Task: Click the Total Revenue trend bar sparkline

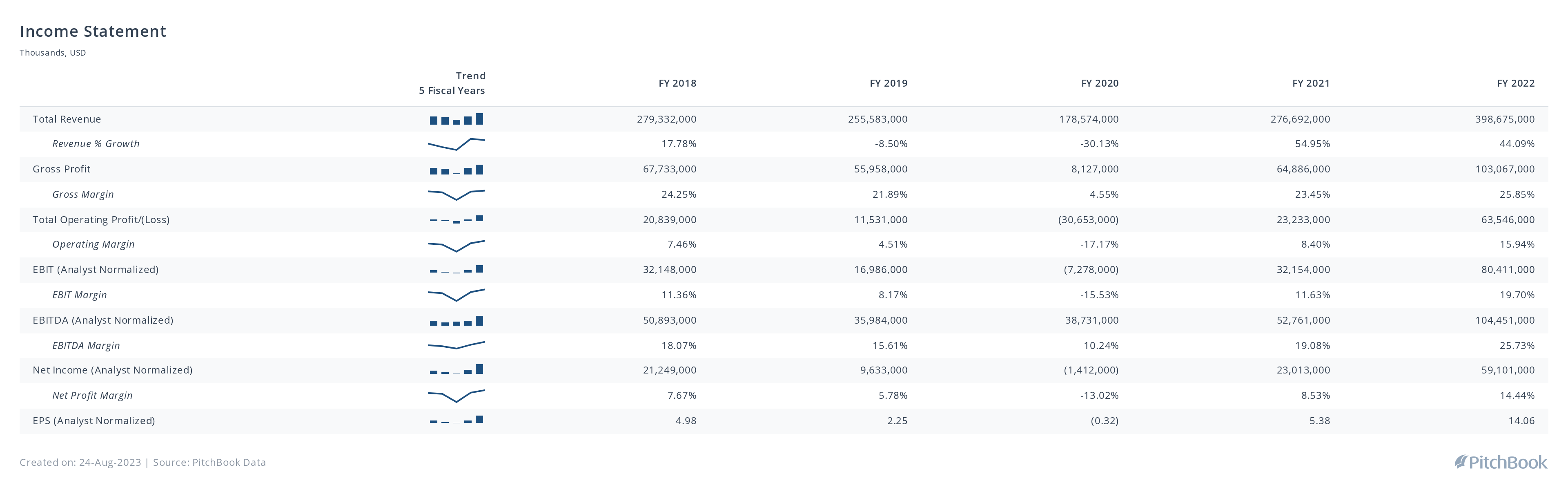Action: [x=457, y=119]
